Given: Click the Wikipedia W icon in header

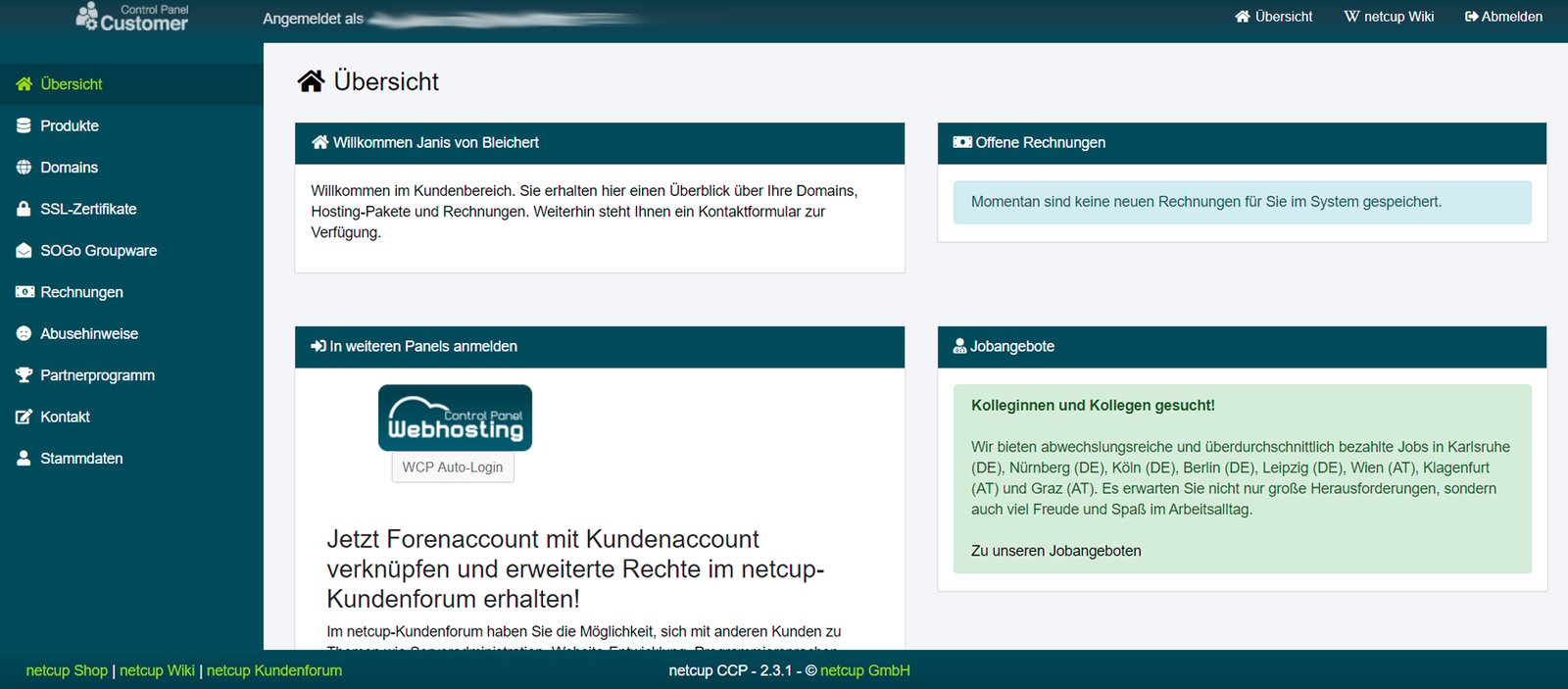Looking at the screenshot, I should [1351, 17].
